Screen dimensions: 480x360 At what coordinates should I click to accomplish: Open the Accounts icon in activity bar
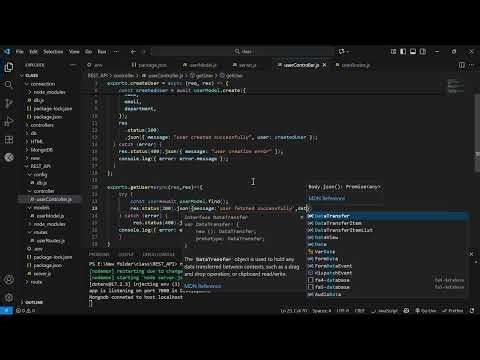point(9,279)
